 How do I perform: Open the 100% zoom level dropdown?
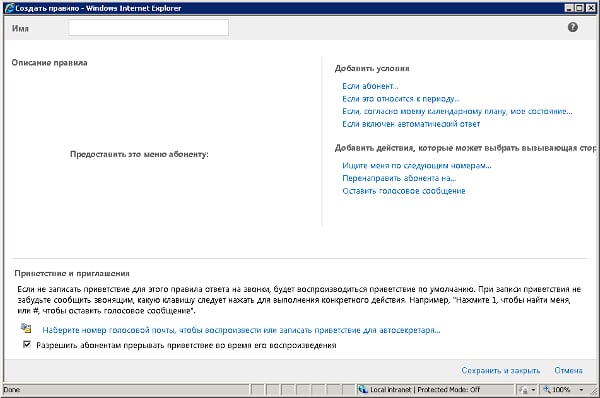pos(581,390)
